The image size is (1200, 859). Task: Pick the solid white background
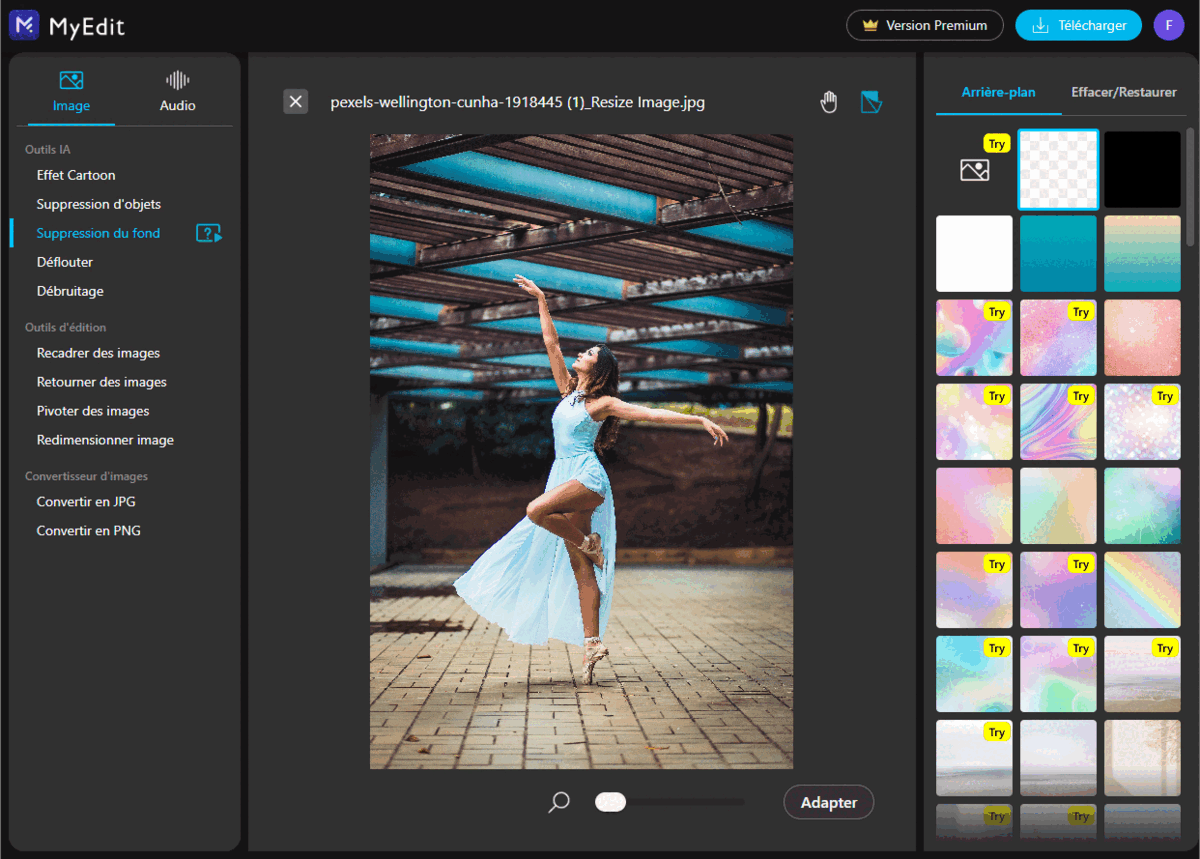click(x=974, y=253)
